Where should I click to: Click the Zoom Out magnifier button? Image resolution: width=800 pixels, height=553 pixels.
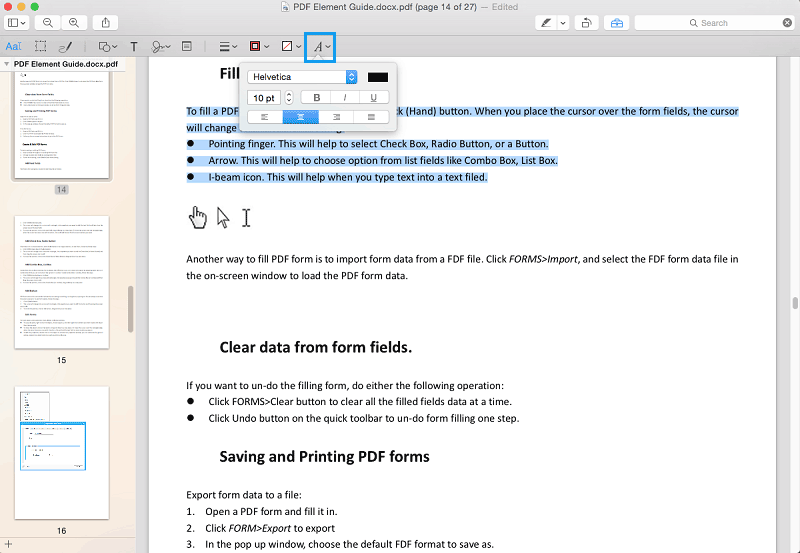[x=48, y=23]
